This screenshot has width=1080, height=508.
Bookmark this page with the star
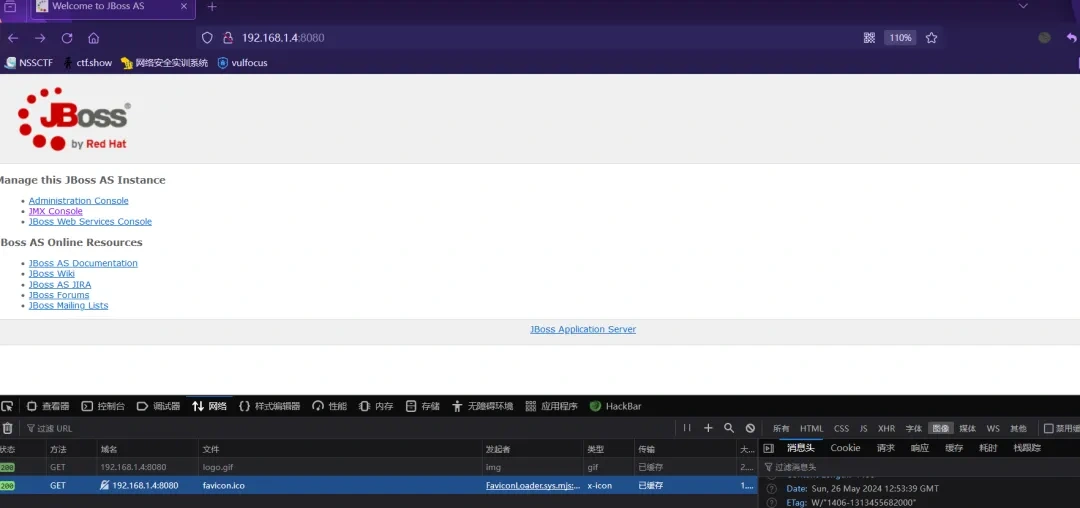(931, 38)
